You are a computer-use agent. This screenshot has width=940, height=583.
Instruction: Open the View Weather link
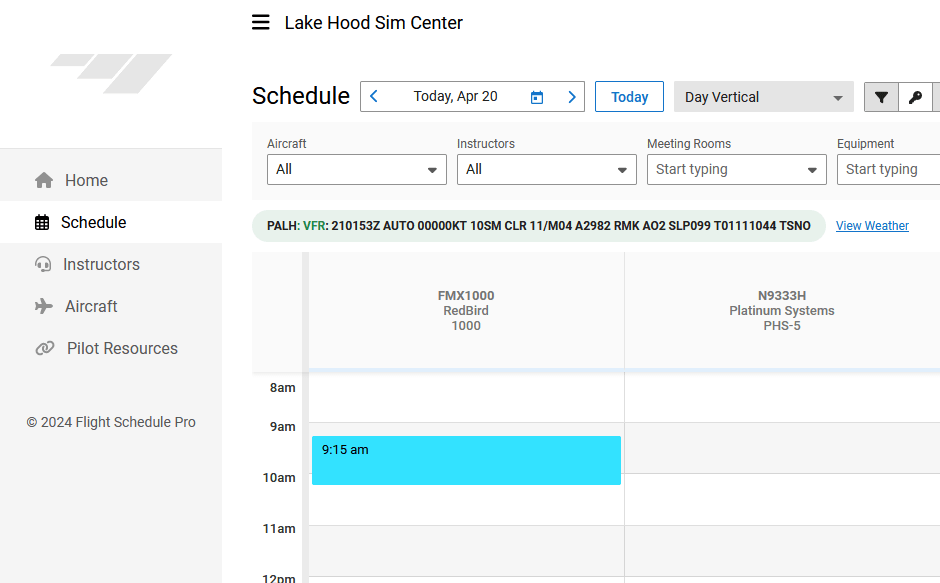click(x=872, y=226)
